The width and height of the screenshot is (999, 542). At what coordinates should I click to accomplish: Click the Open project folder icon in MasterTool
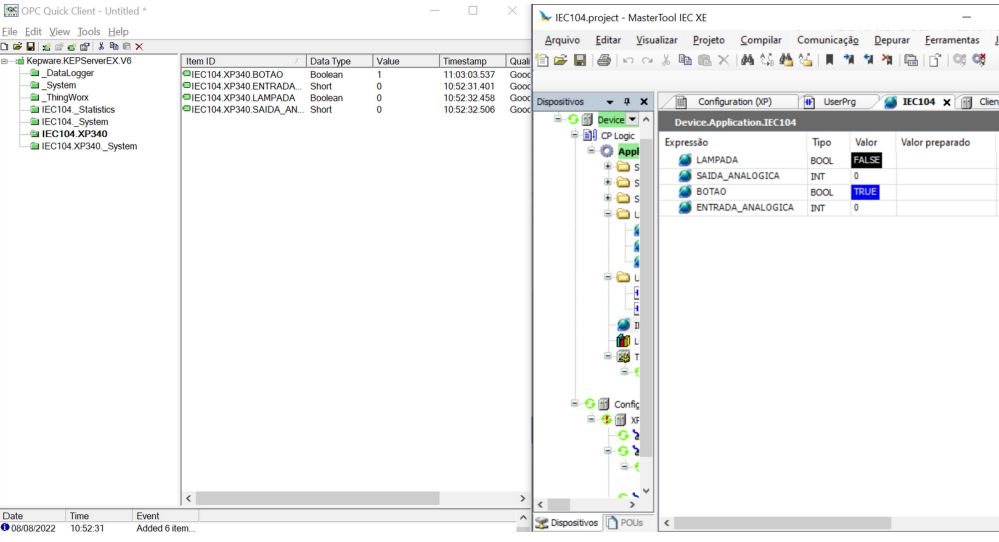(x=561, y=60)
